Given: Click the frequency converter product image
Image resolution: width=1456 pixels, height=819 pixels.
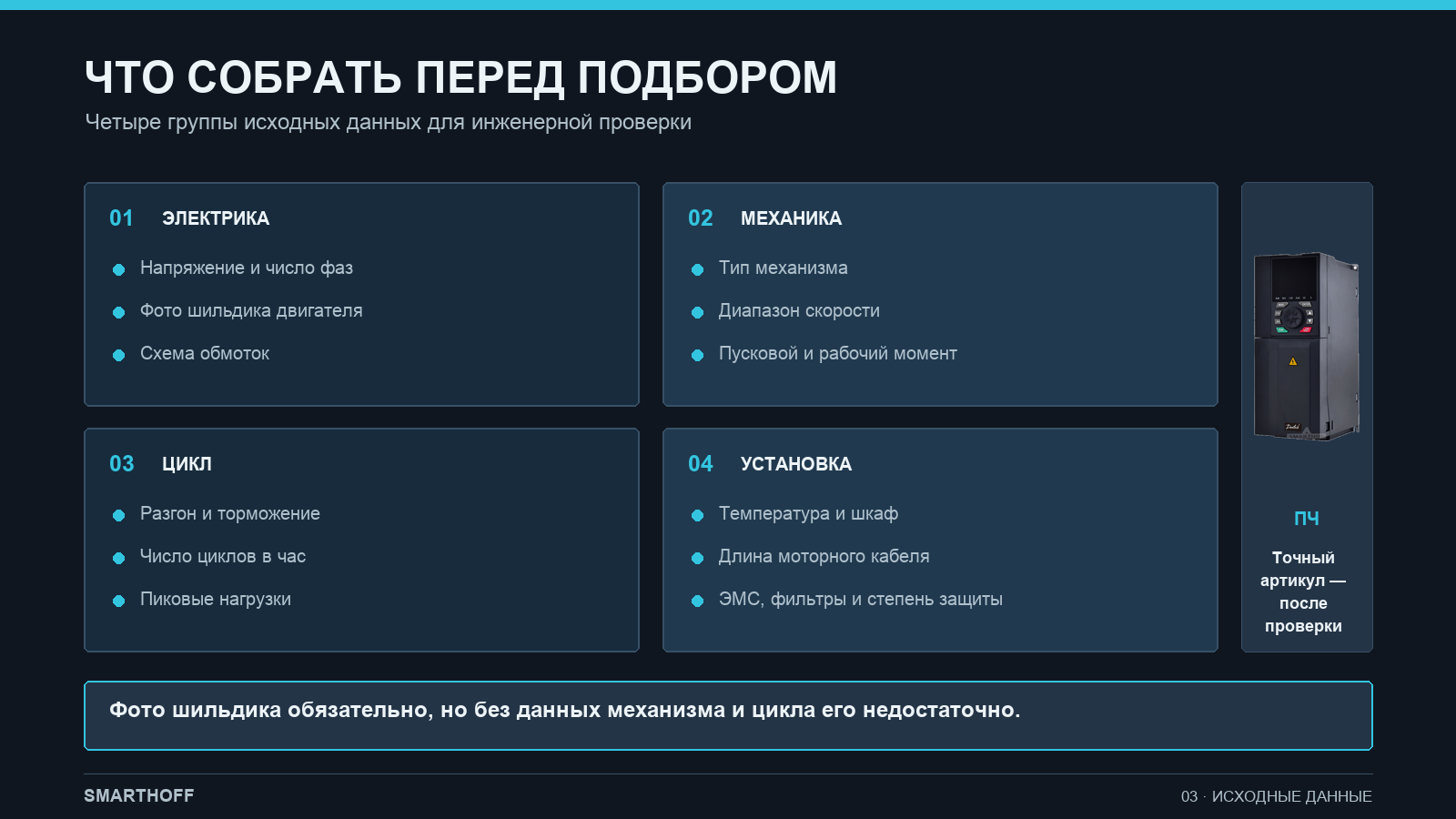Looking at the screenshot, I should [x=1307, y=347].
